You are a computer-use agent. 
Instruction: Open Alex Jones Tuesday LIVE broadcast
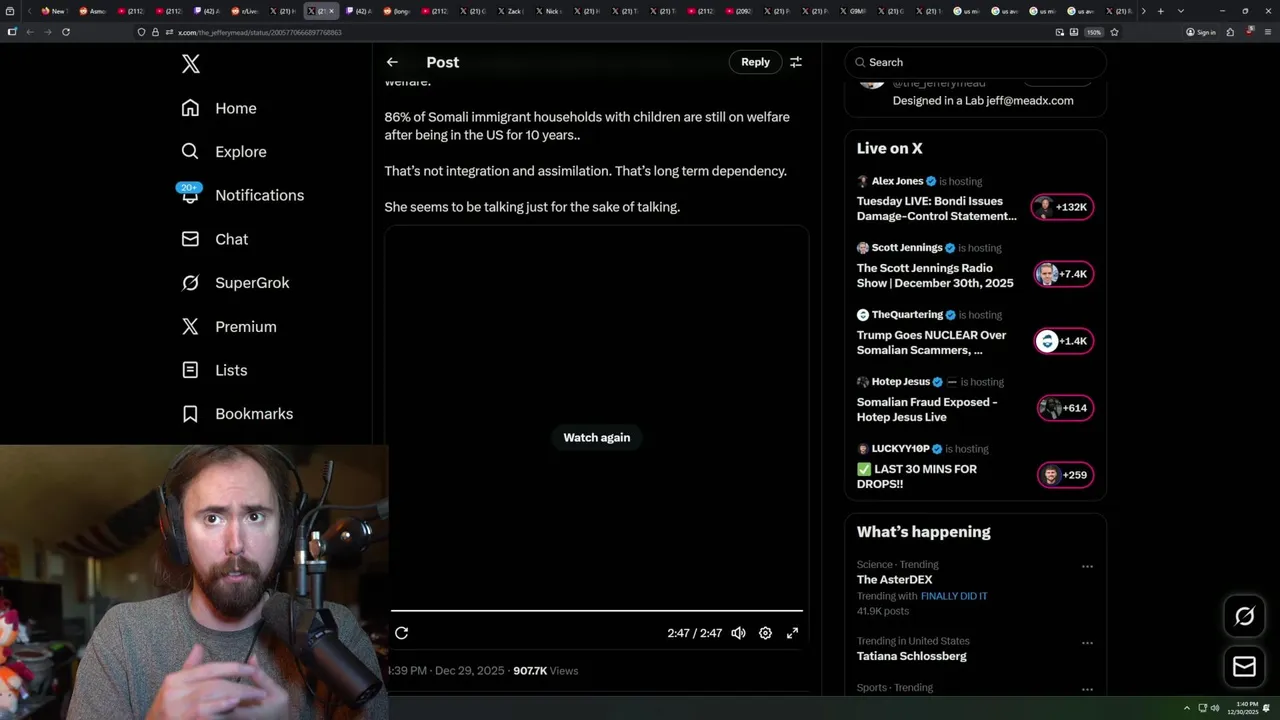[x=937, y=208]
